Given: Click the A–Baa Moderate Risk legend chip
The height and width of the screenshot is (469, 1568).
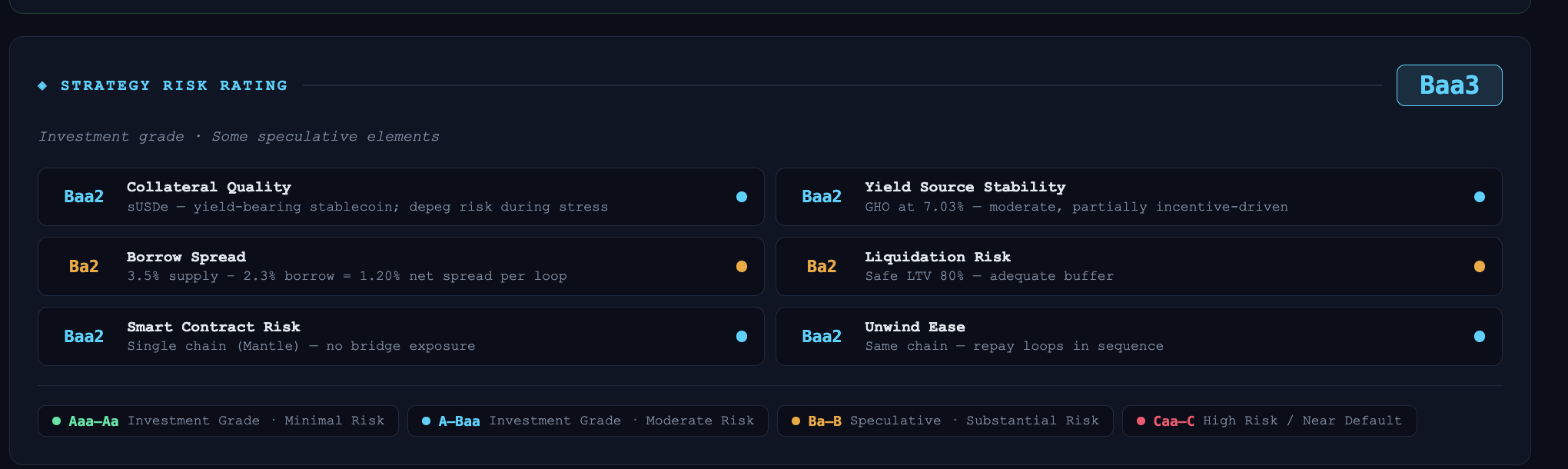Looking at the screenshot, I should 588,421.
